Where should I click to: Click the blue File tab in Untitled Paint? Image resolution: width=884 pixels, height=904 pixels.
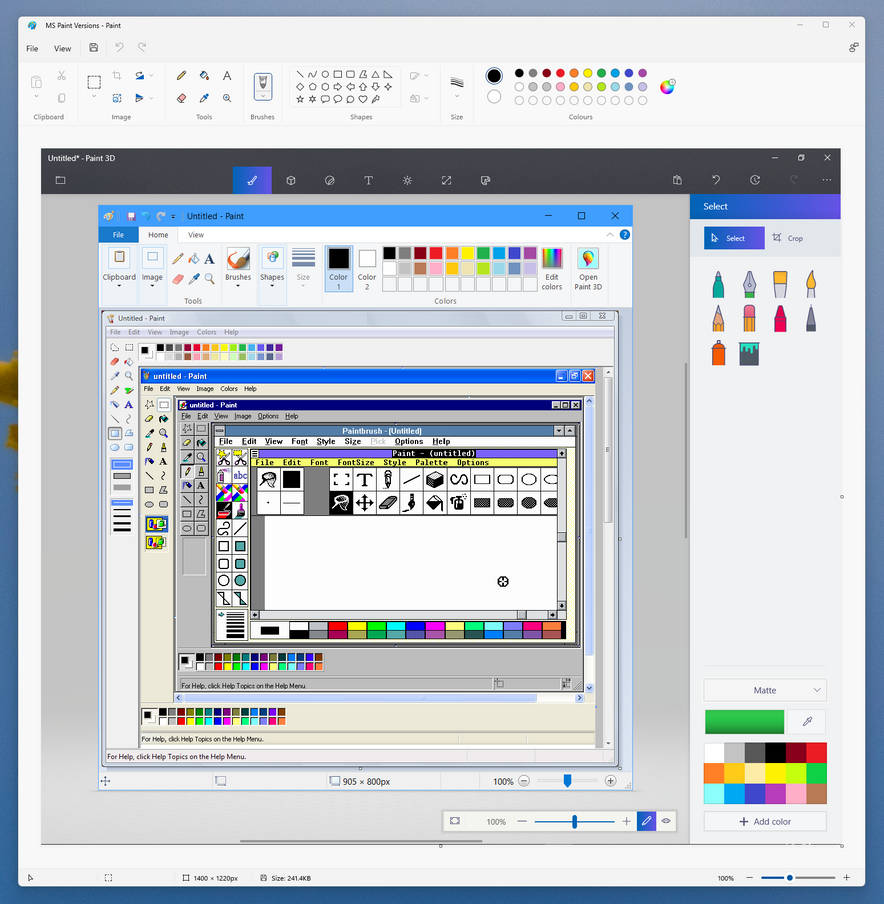click(118, 235)
